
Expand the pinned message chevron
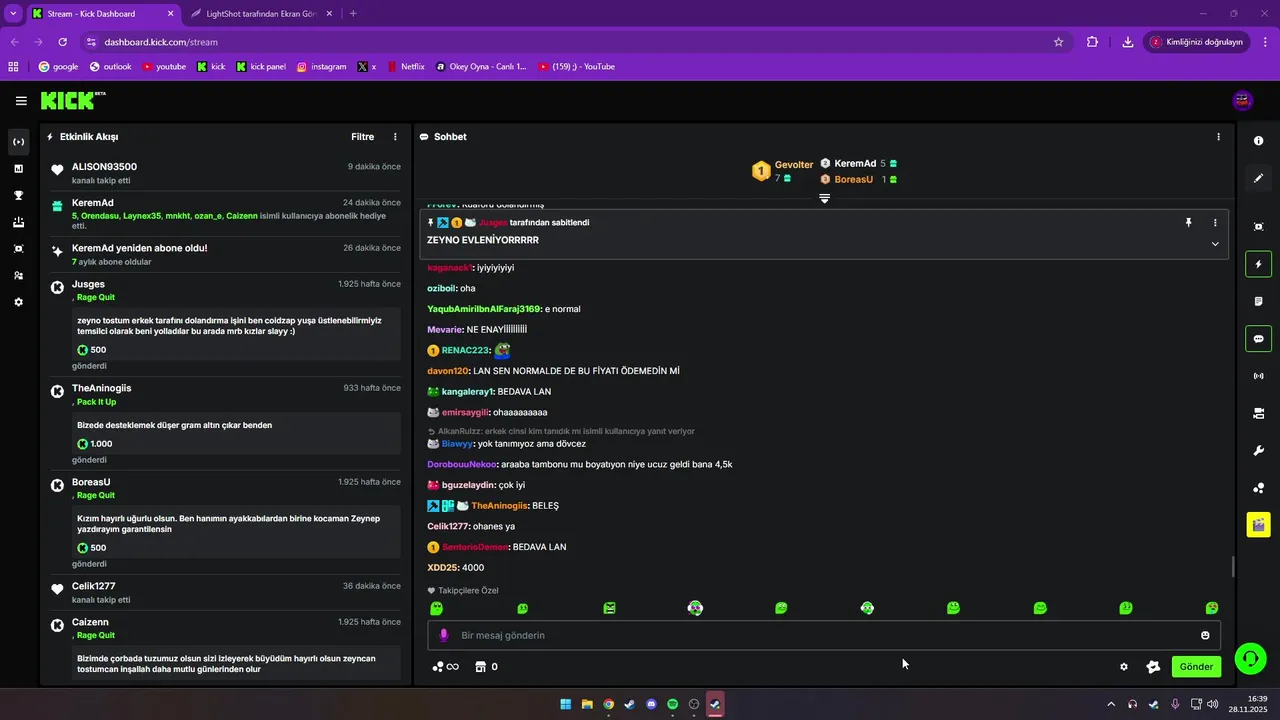point(1215,244)
